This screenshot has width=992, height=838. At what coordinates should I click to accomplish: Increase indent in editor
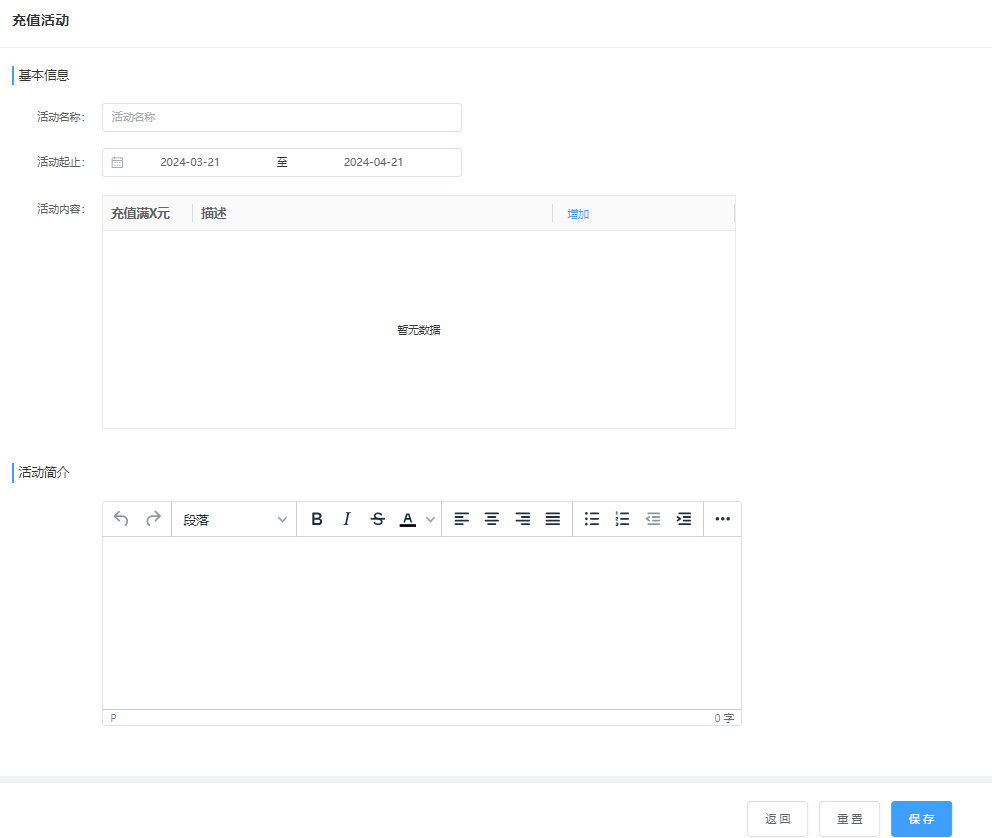[x=684, y=519]
